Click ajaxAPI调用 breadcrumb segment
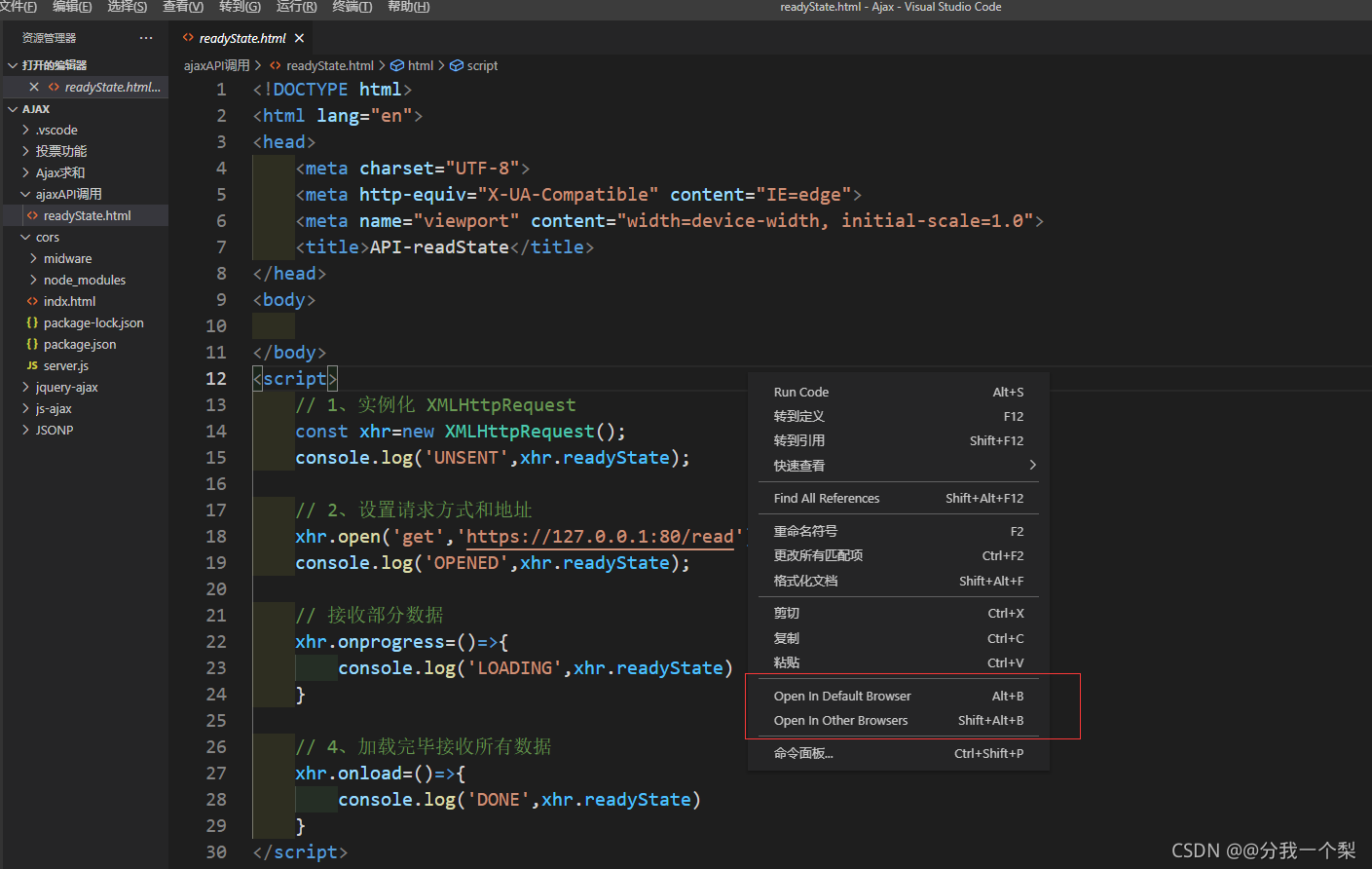 [216, 65]
